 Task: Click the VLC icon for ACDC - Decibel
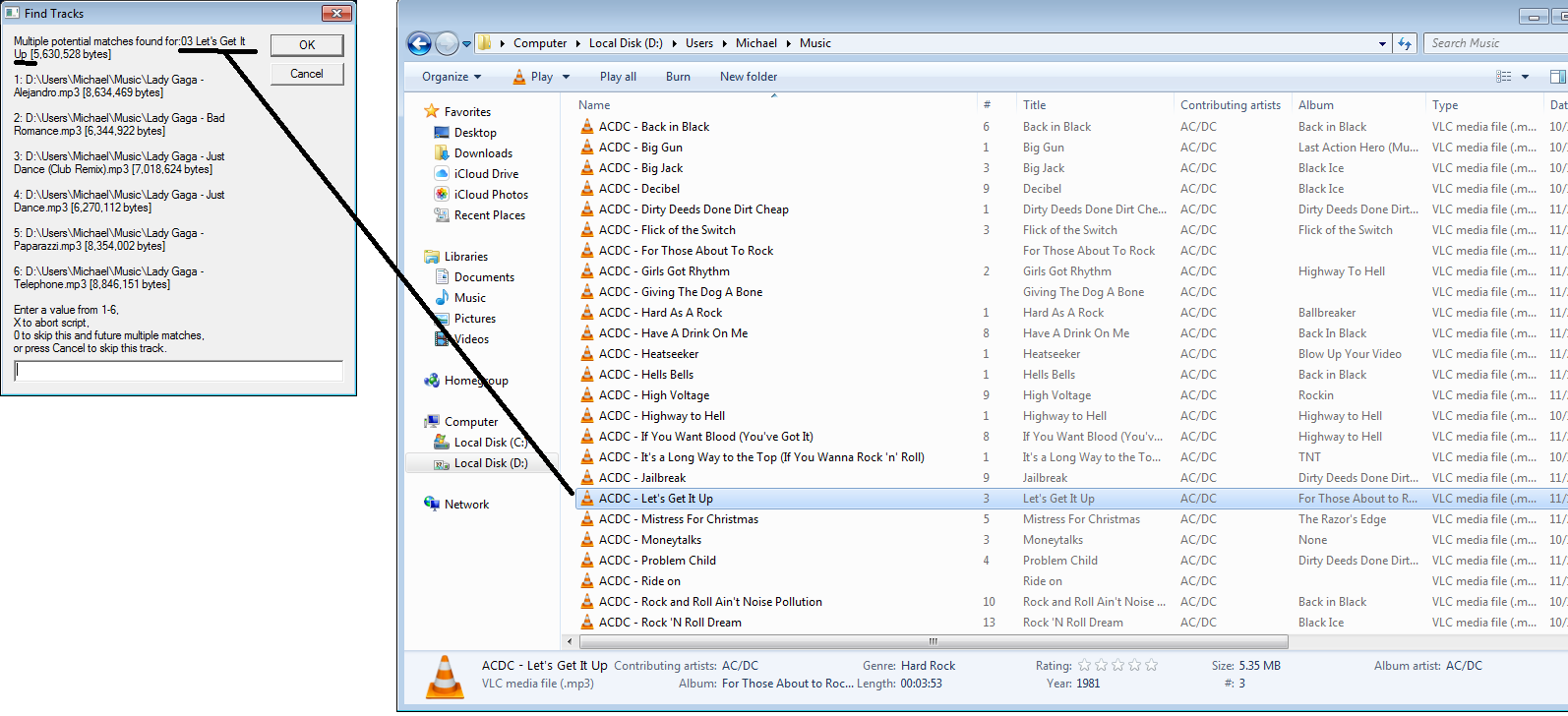(587, 189)
